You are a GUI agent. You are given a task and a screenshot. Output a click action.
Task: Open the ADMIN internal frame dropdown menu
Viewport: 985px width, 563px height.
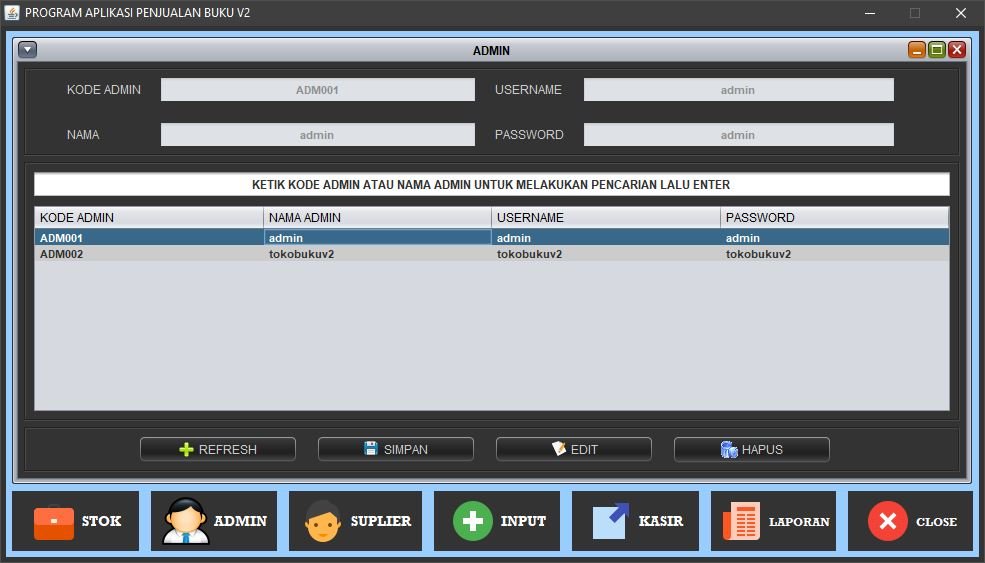(28, 50)
